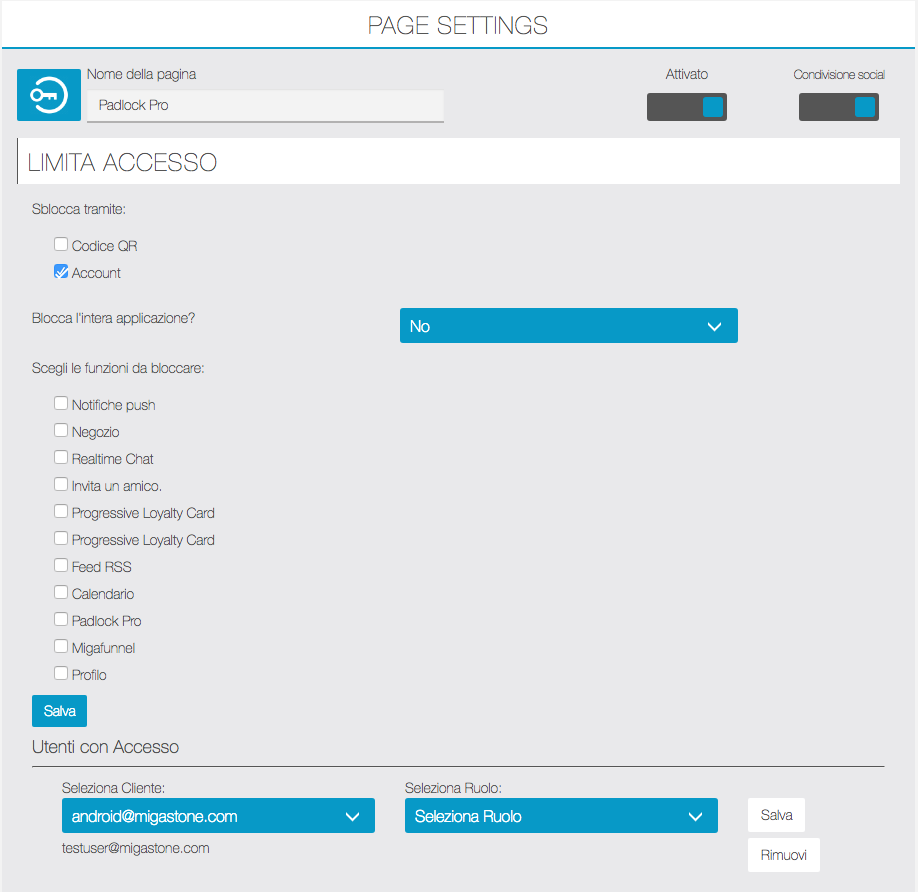Click the blue Salva button below Profilo
This screenshot has height=892, width=918.
[x=59, y=711]
